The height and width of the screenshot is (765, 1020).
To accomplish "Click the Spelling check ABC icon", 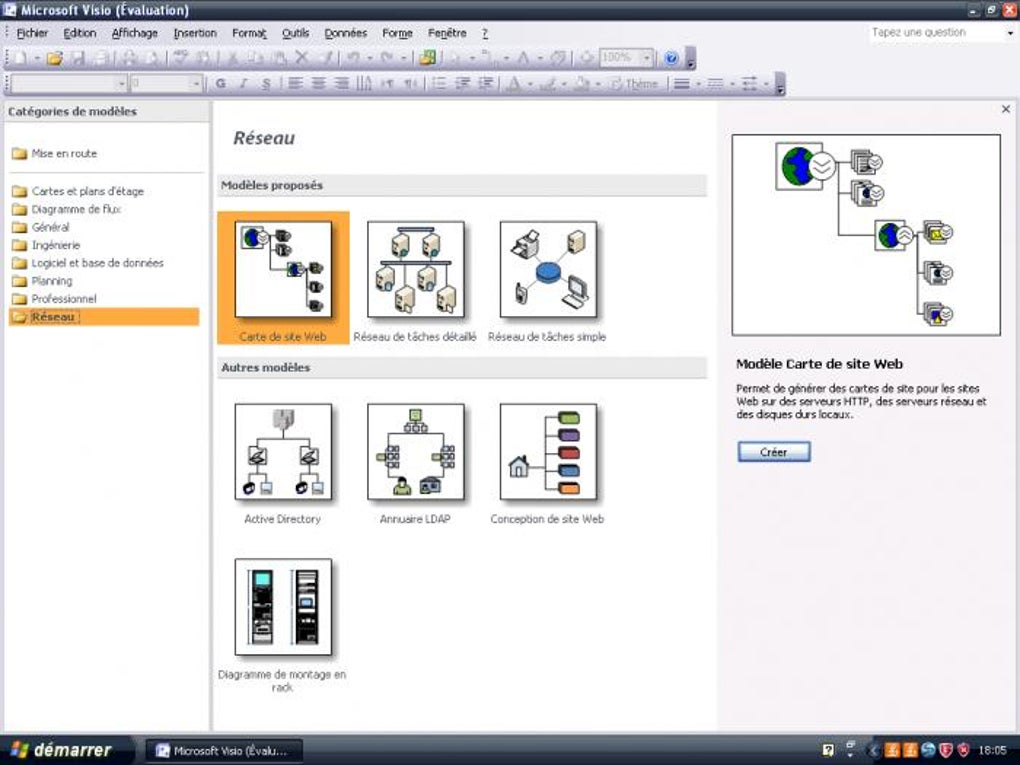I will click(181, 57).
